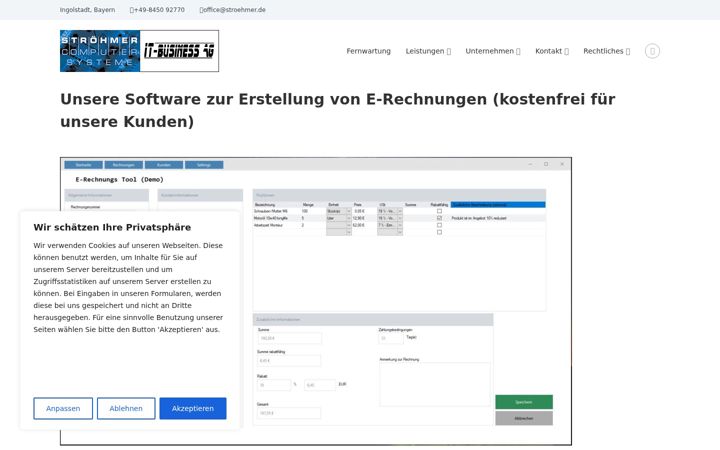Call the phone number +49-8450 92770
The image size is (720, 450).
click(157, 10)
